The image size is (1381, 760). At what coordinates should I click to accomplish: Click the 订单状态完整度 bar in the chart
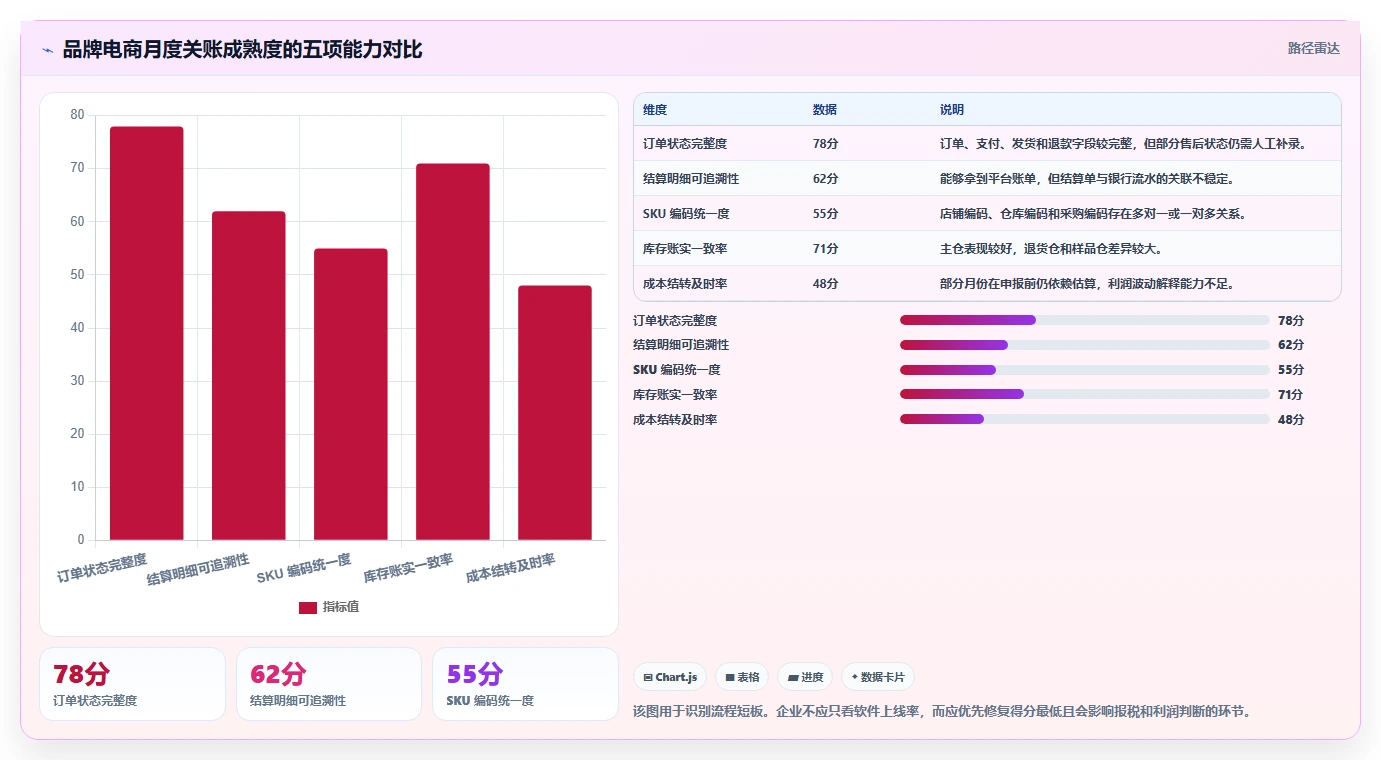click(147, 333)
